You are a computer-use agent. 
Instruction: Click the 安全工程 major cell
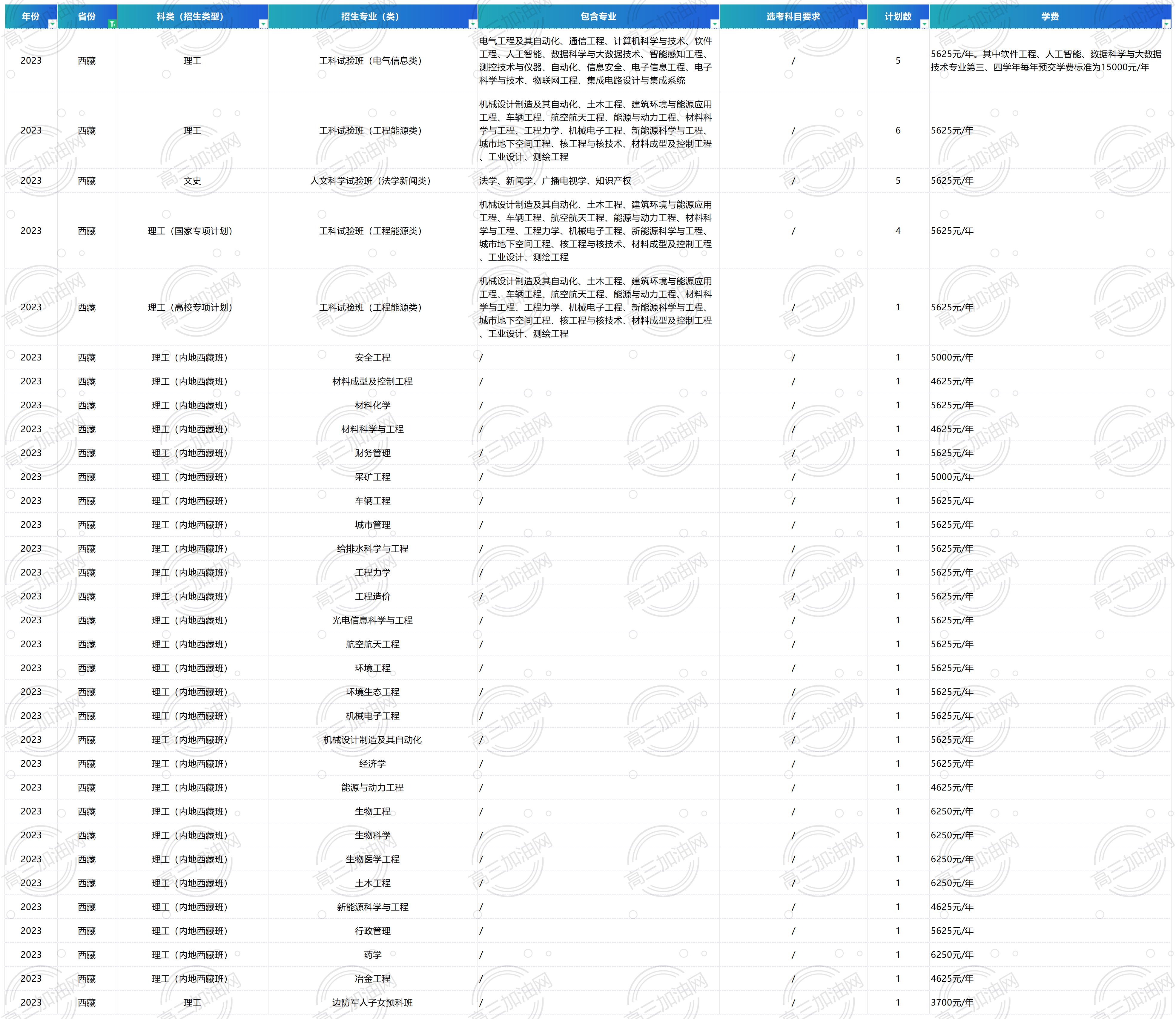tap(372, 358)
